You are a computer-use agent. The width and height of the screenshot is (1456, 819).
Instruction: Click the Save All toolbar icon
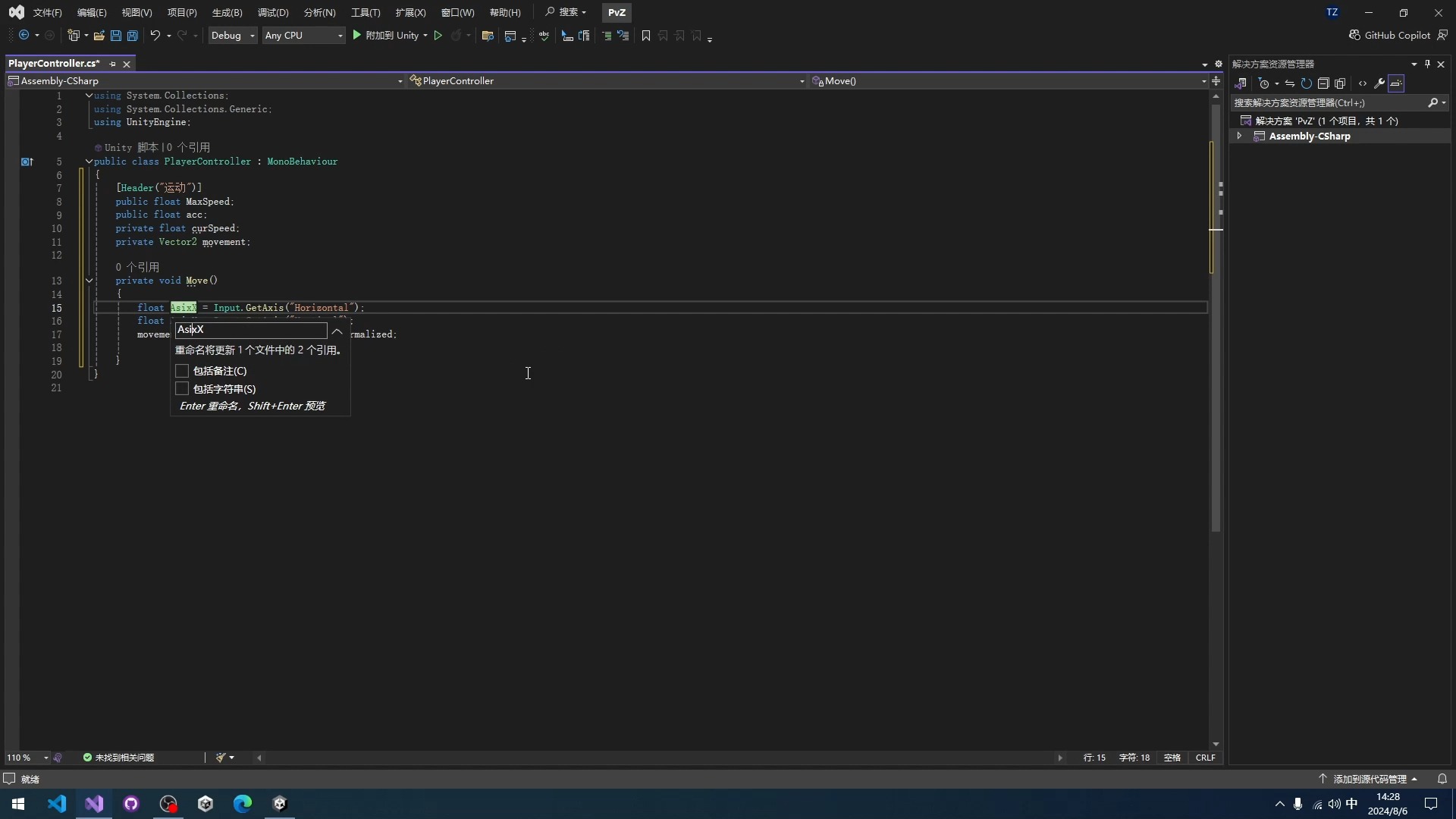click(x=133, y=36)
